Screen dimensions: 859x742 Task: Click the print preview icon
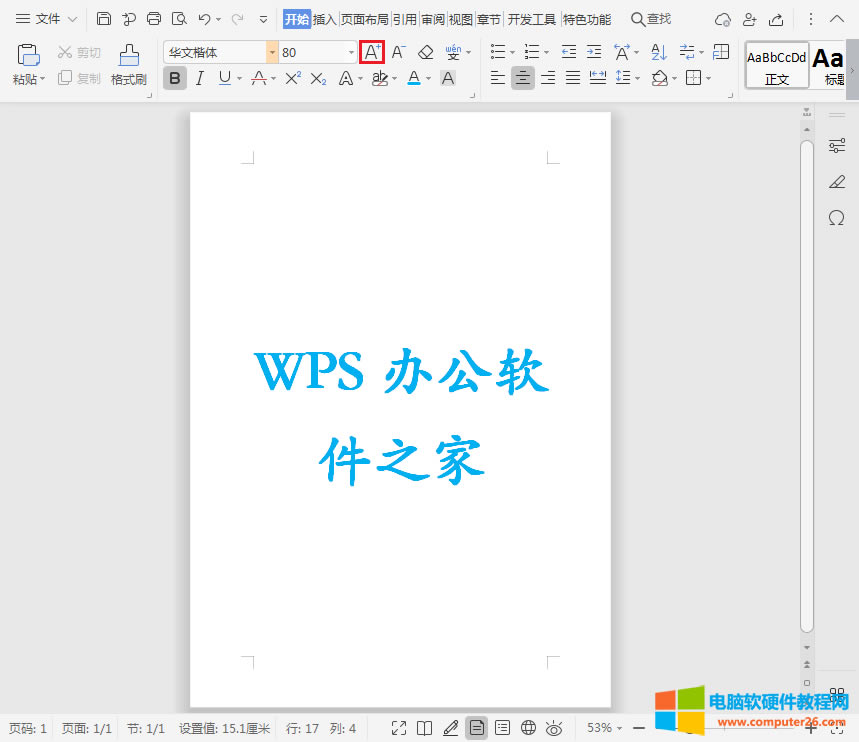178,19
